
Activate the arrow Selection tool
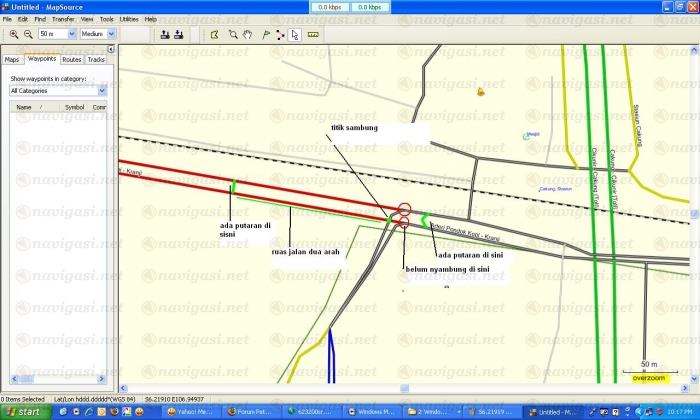(x=296, y=33)
